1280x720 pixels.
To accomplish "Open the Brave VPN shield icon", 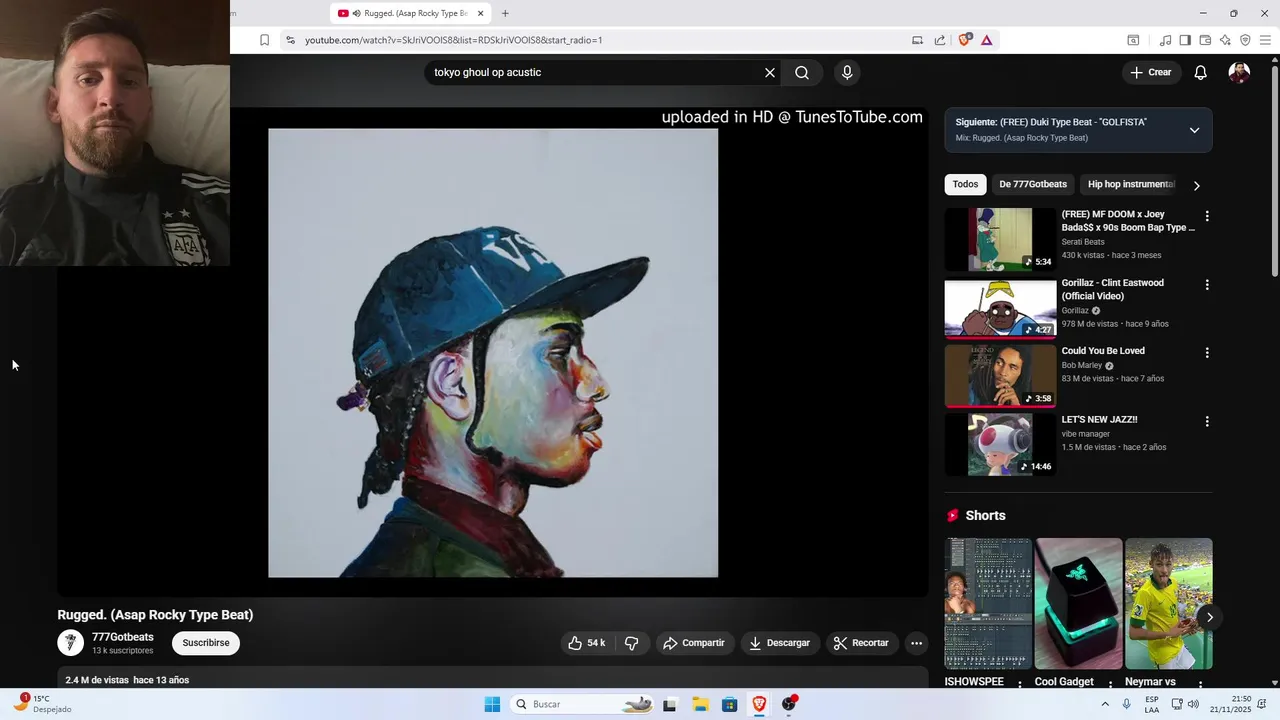I will tap(1245, 40).
